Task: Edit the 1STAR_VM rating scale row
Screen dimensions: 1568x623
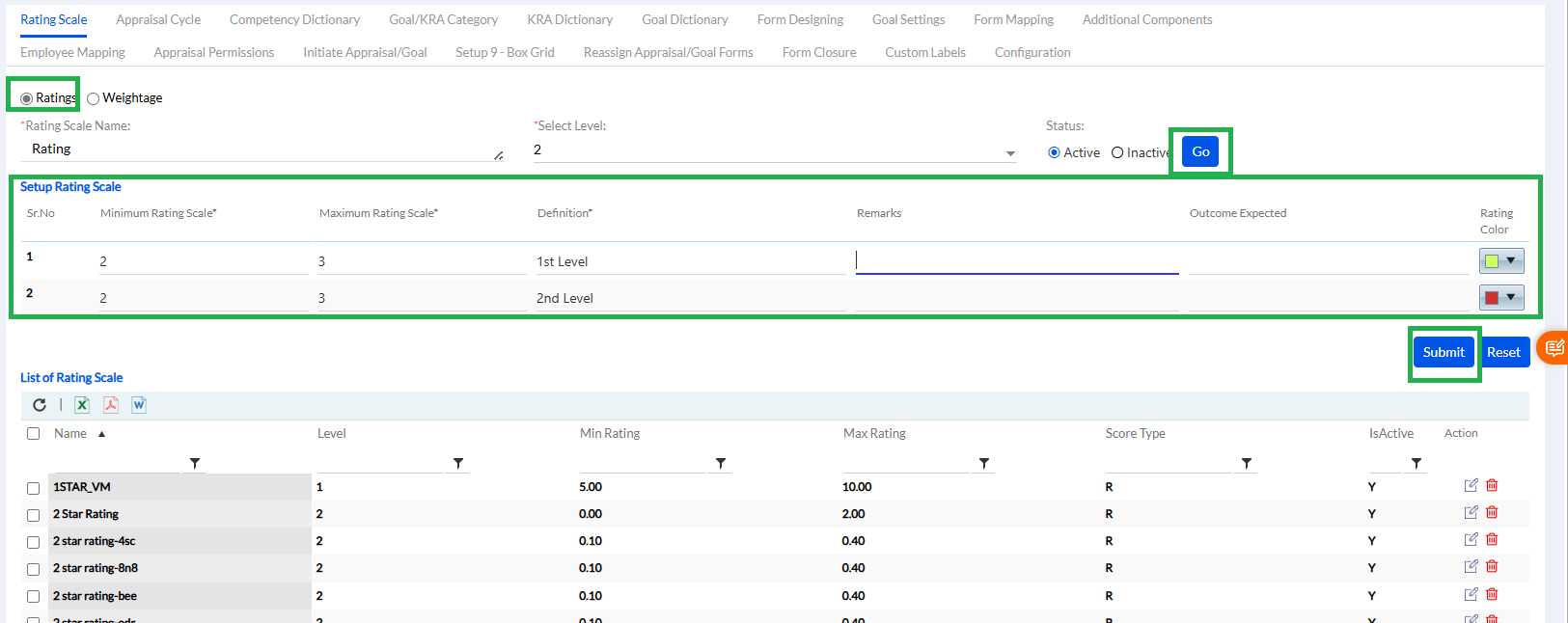Action: click(1471, 486)
